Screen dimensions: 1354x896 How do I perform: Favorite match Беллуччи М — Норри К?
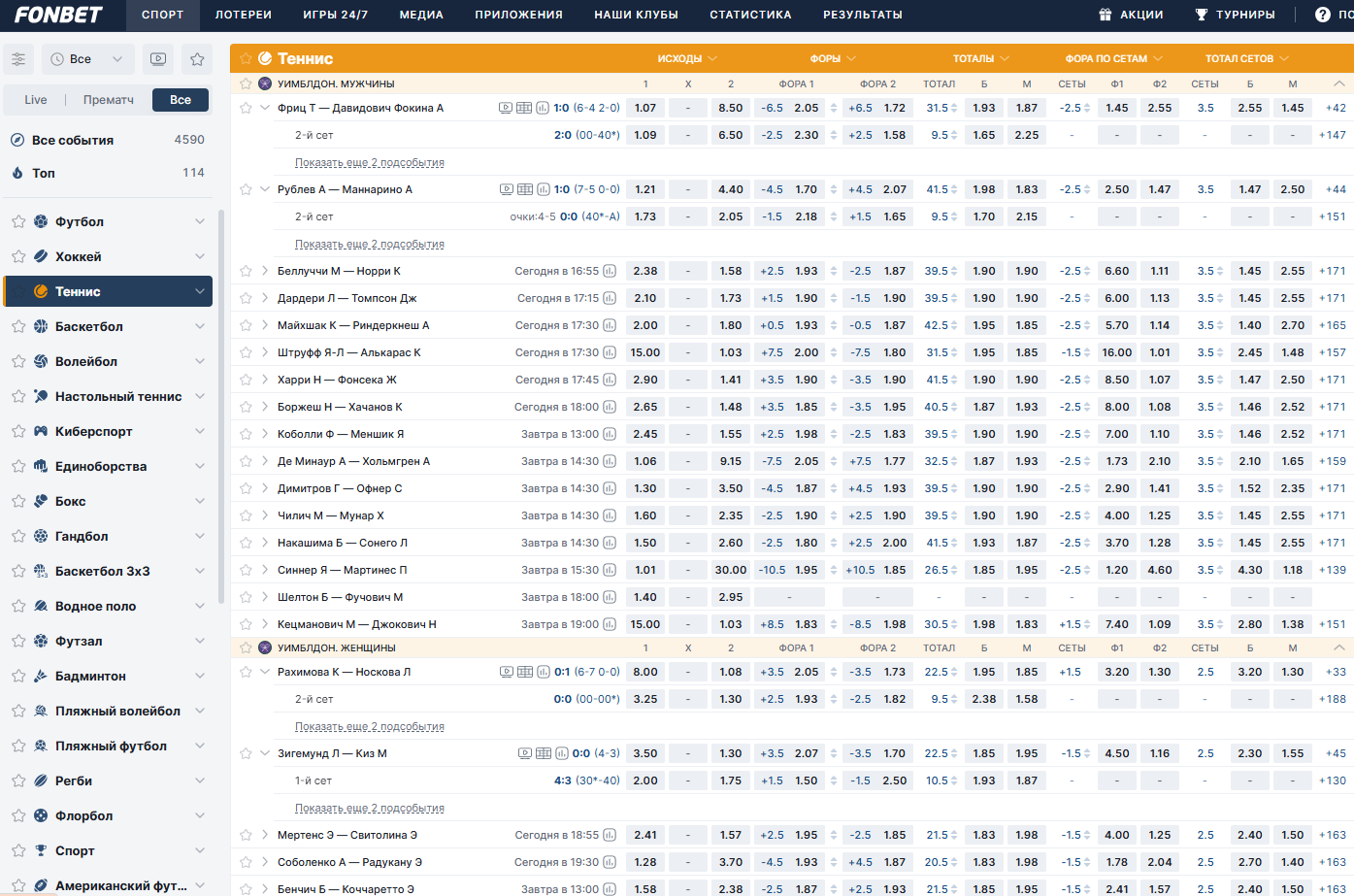coord(246,271)
